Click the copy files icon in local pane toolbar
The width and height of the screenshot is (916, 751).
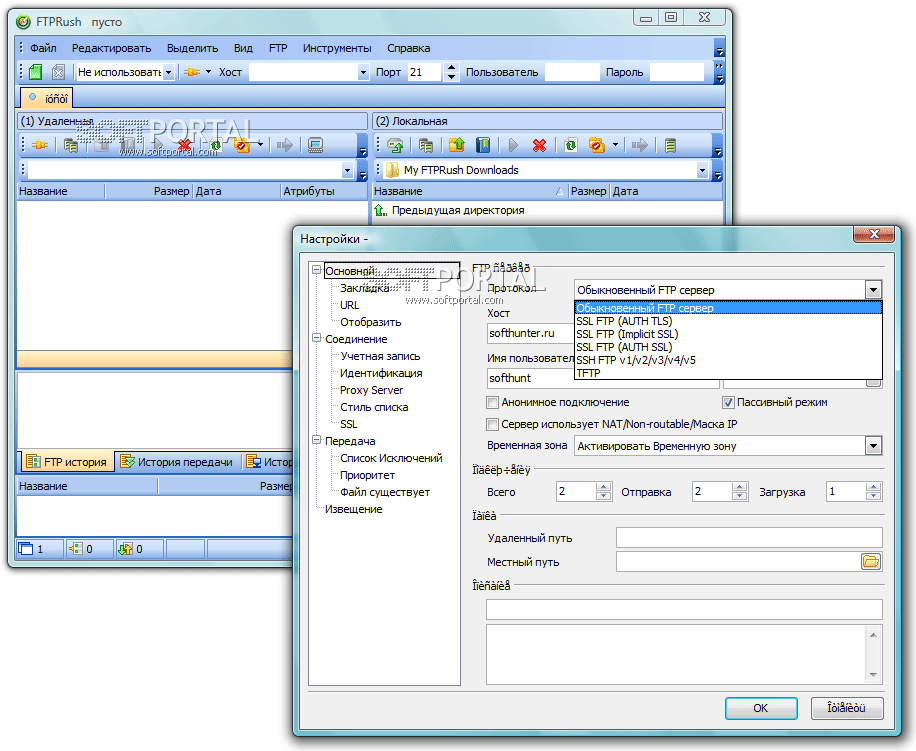426,145
